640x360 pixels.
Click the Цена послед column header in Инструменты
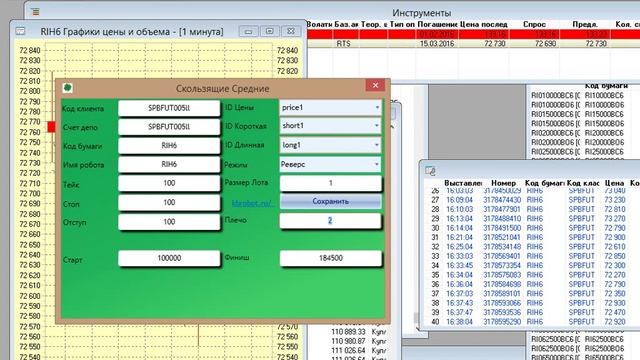click(x=483, y=24)
